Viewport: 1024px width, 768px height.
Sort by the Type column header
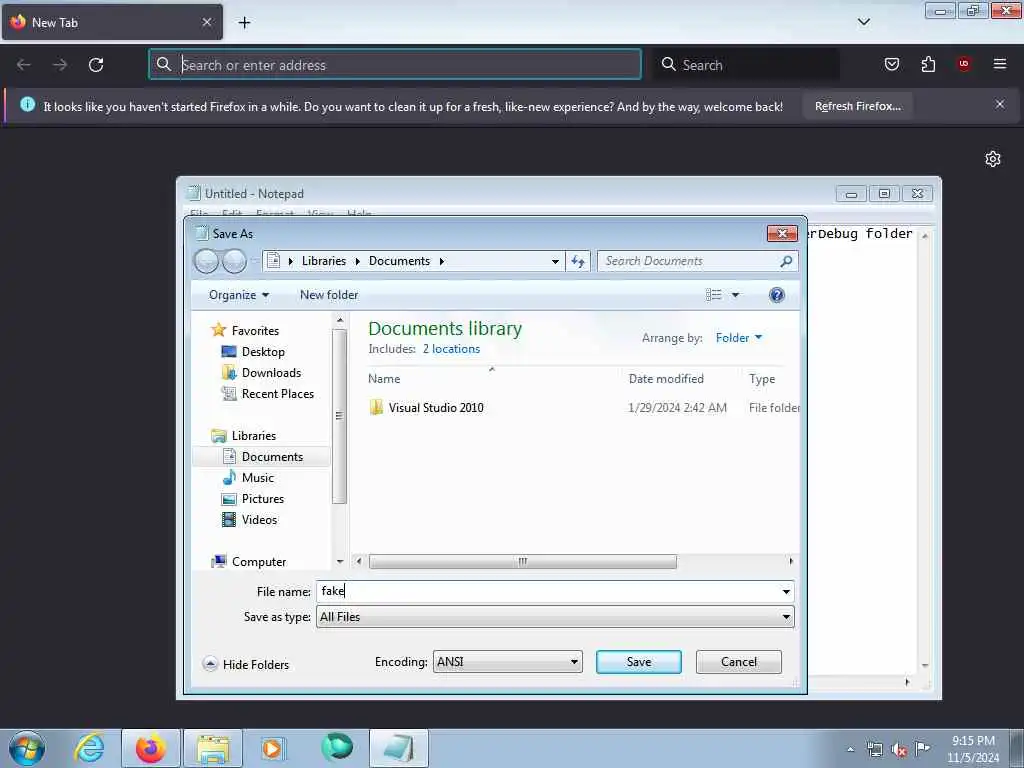point(762,379)
